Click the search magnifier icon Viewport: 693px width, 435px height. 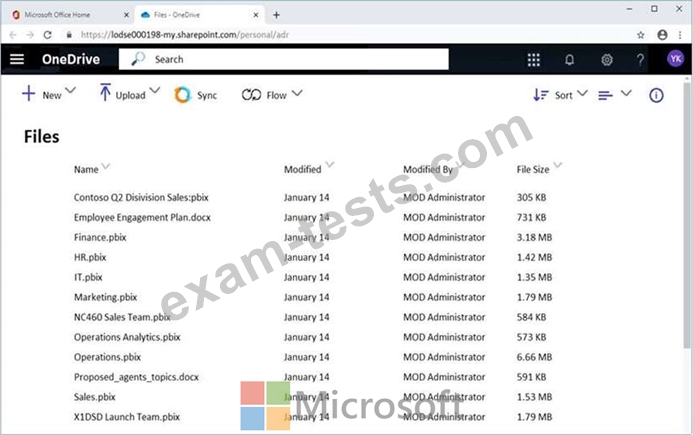point(138,59)
